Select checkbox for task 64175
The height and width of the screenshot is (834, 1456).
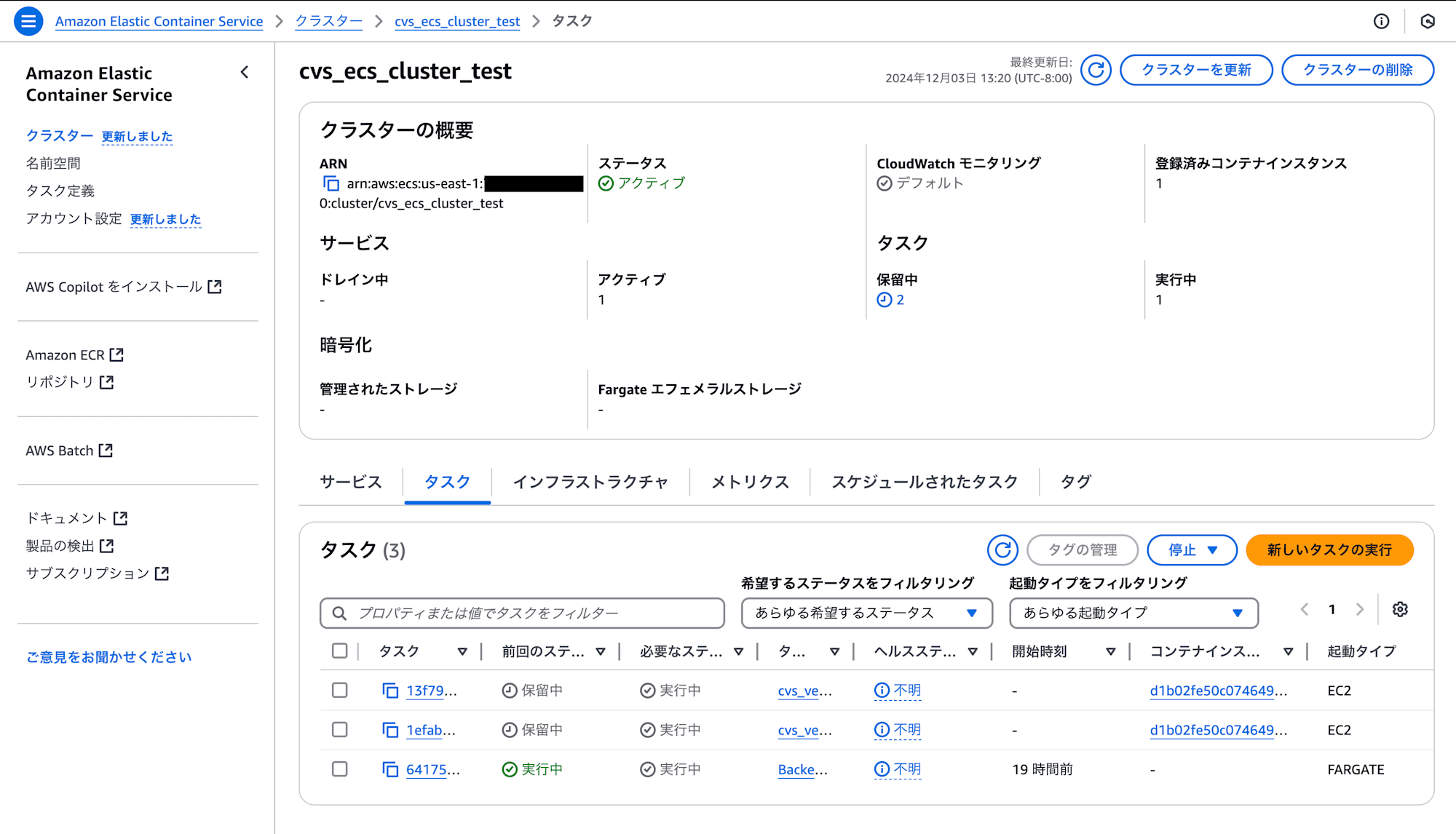pyautogui.click(x=339, y=769)
